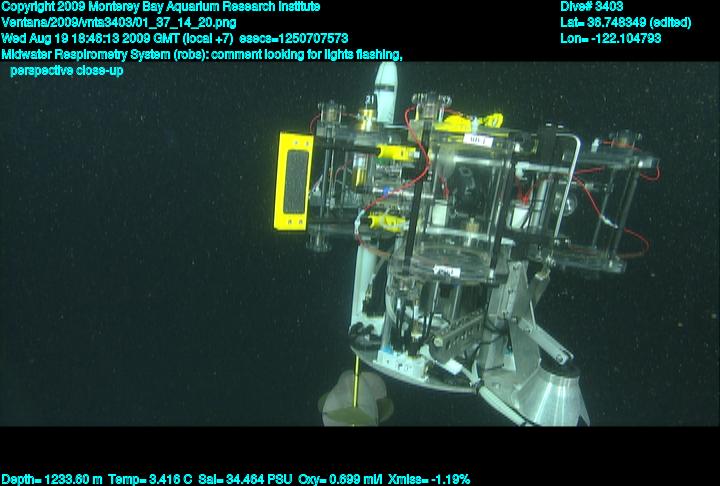Click the Lat= 36.748349 (edited) reading
The image size is (720, 486).
coord(625,23)
